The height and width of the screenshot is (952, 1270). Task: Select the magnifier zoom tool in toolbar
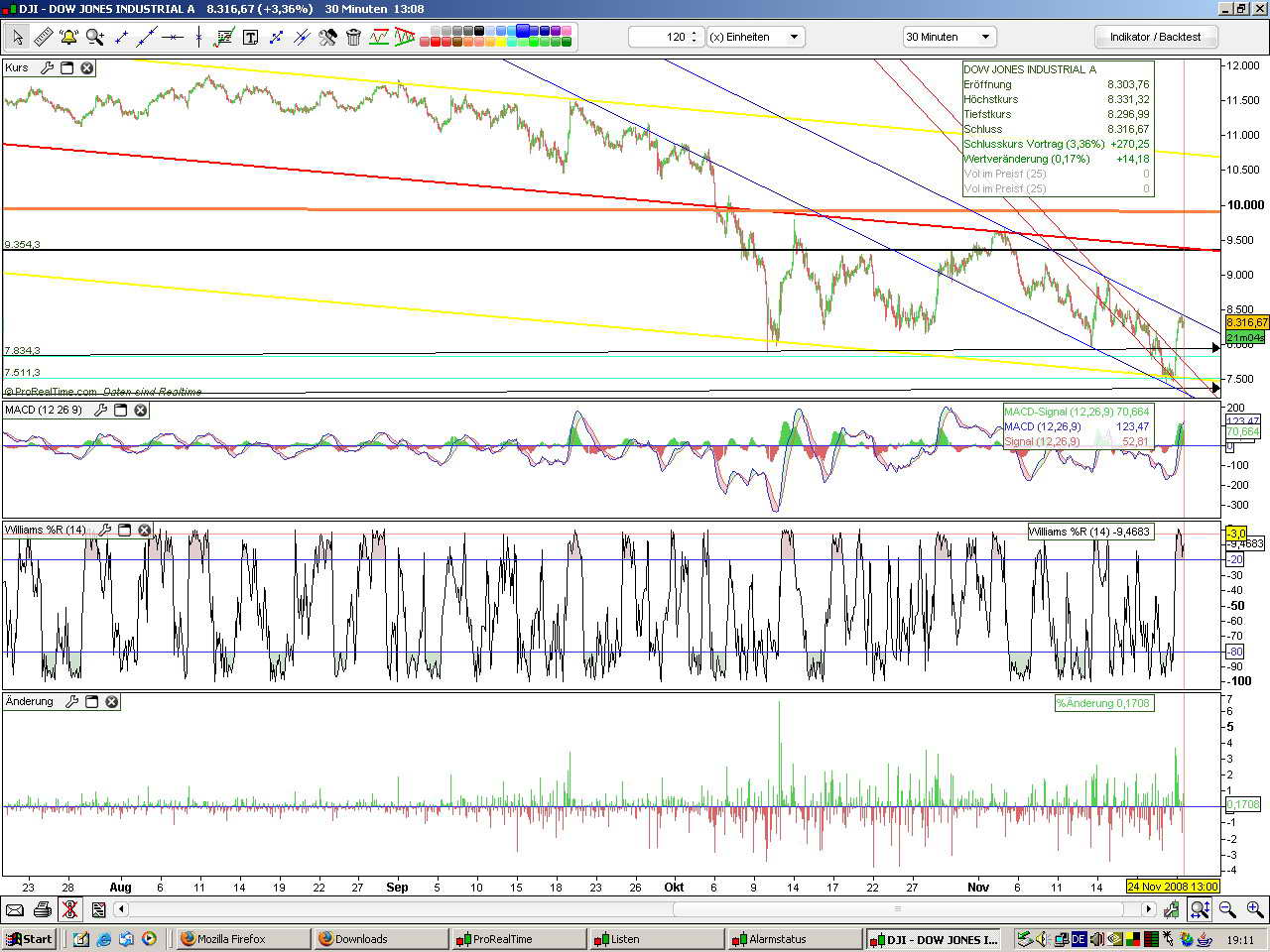point(95,37)
